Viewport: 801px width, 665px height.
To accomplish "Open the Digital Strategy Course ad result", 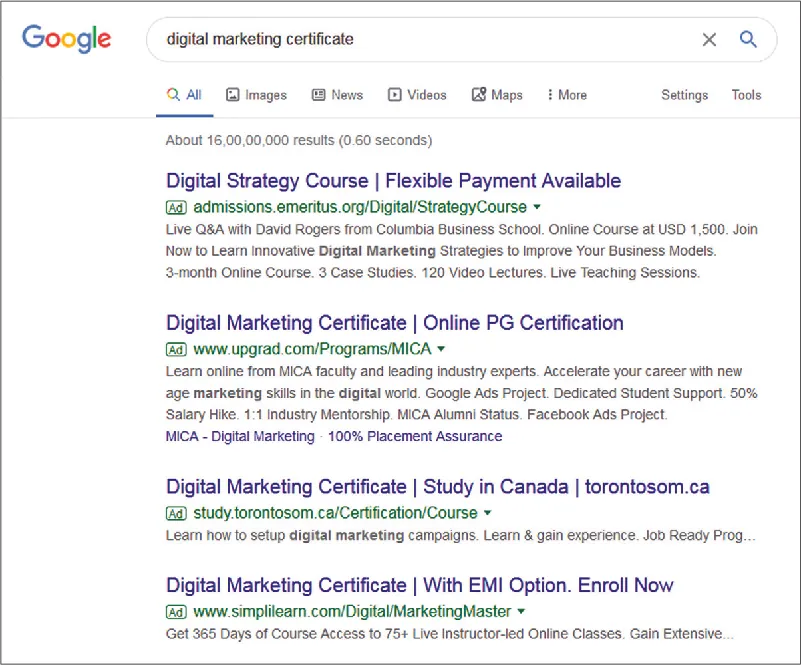I will [x=393, y=181].
